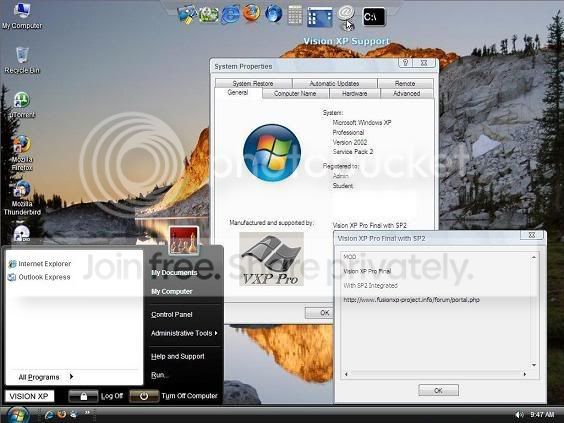
Task: Click scroll right arrow in support info box
Action: pyautogui.click(x=525, y=374)
